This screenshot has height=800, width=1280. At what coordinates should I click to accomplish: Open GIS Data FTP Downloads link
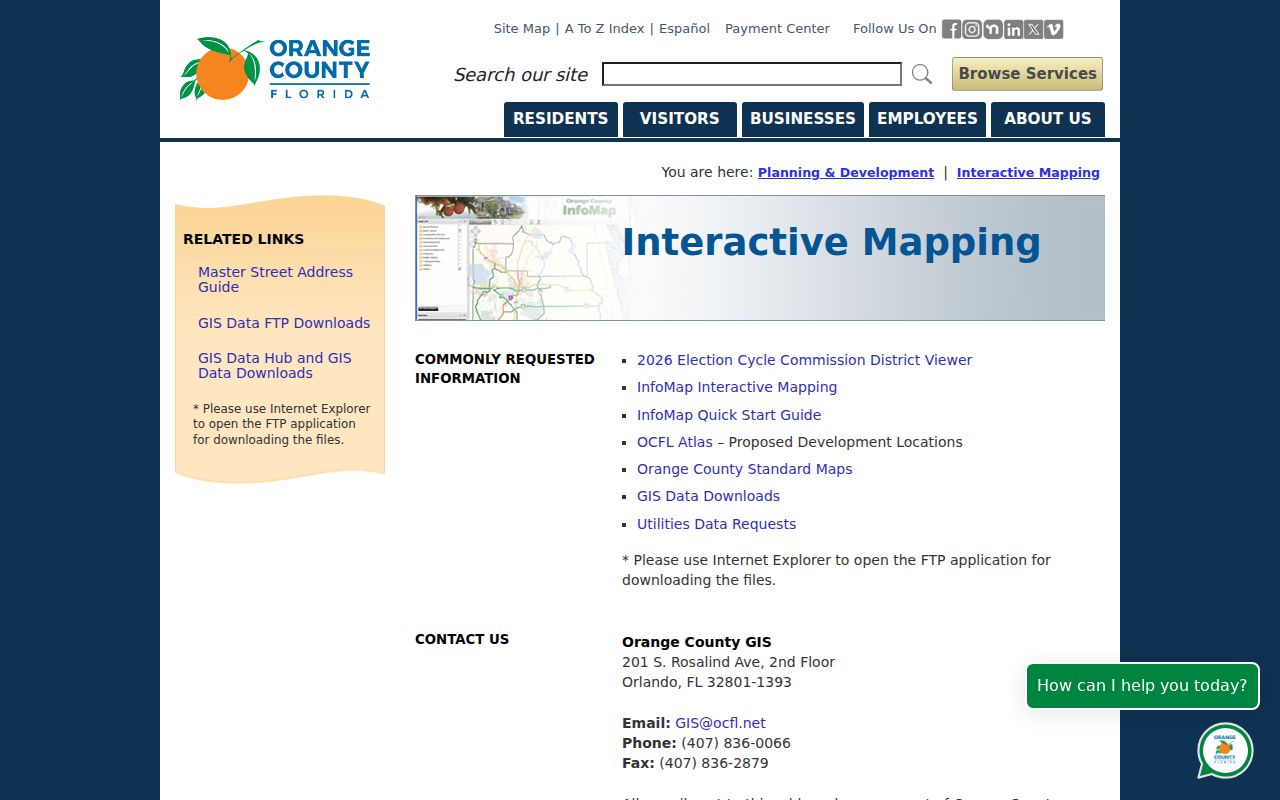284,323
